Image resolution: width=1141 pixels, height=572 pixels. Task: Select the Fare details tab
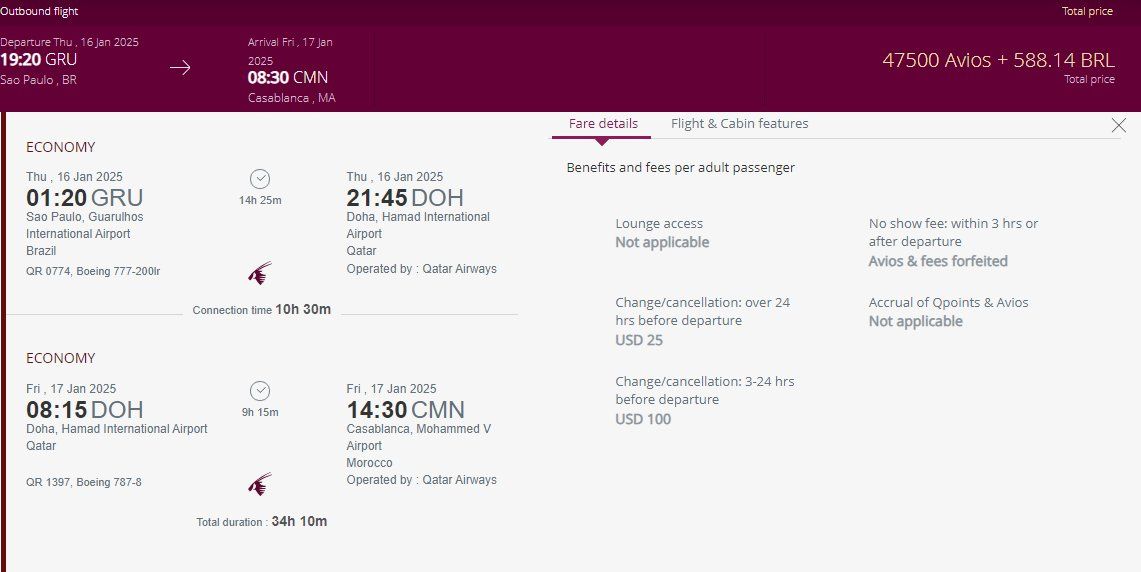[603, 124]
